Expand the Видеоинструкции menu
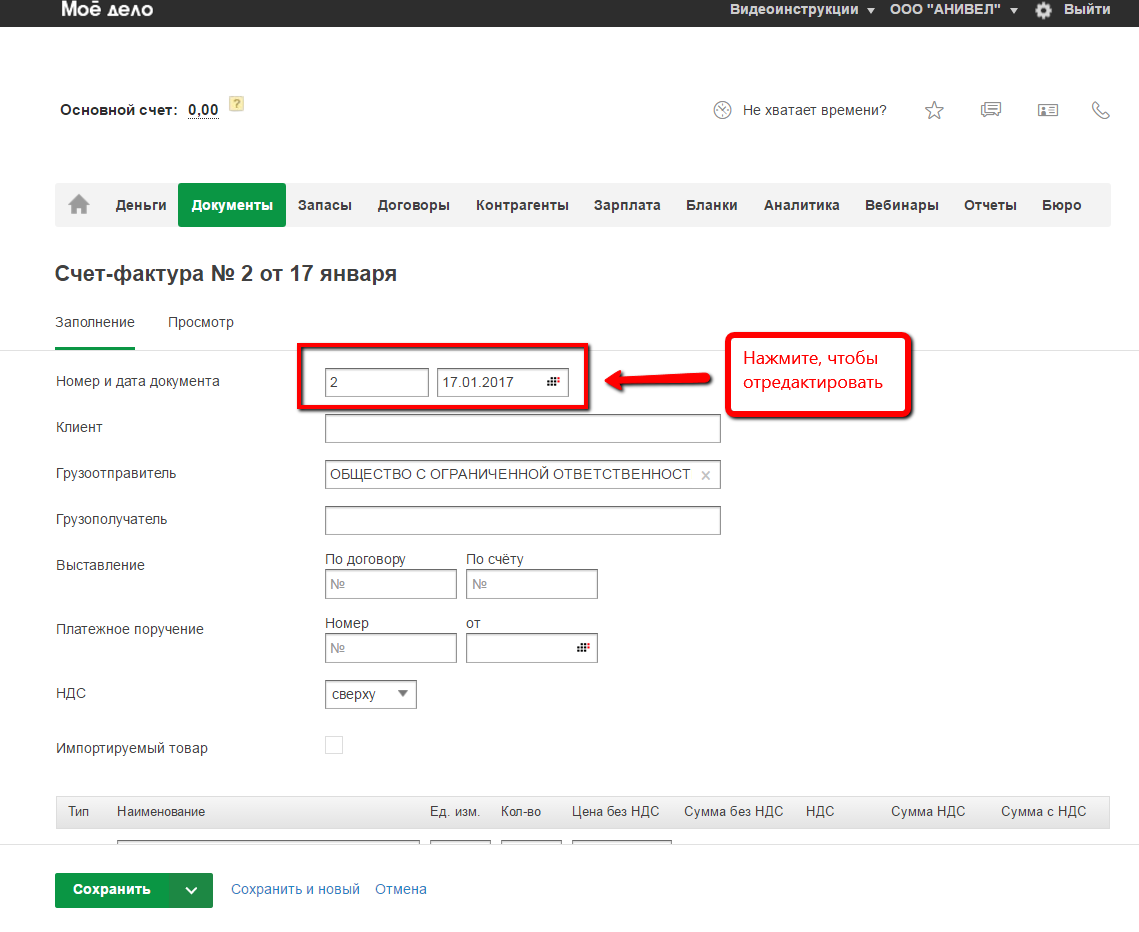The width and height of the screenshot is (1139, 932). point(802,10)
